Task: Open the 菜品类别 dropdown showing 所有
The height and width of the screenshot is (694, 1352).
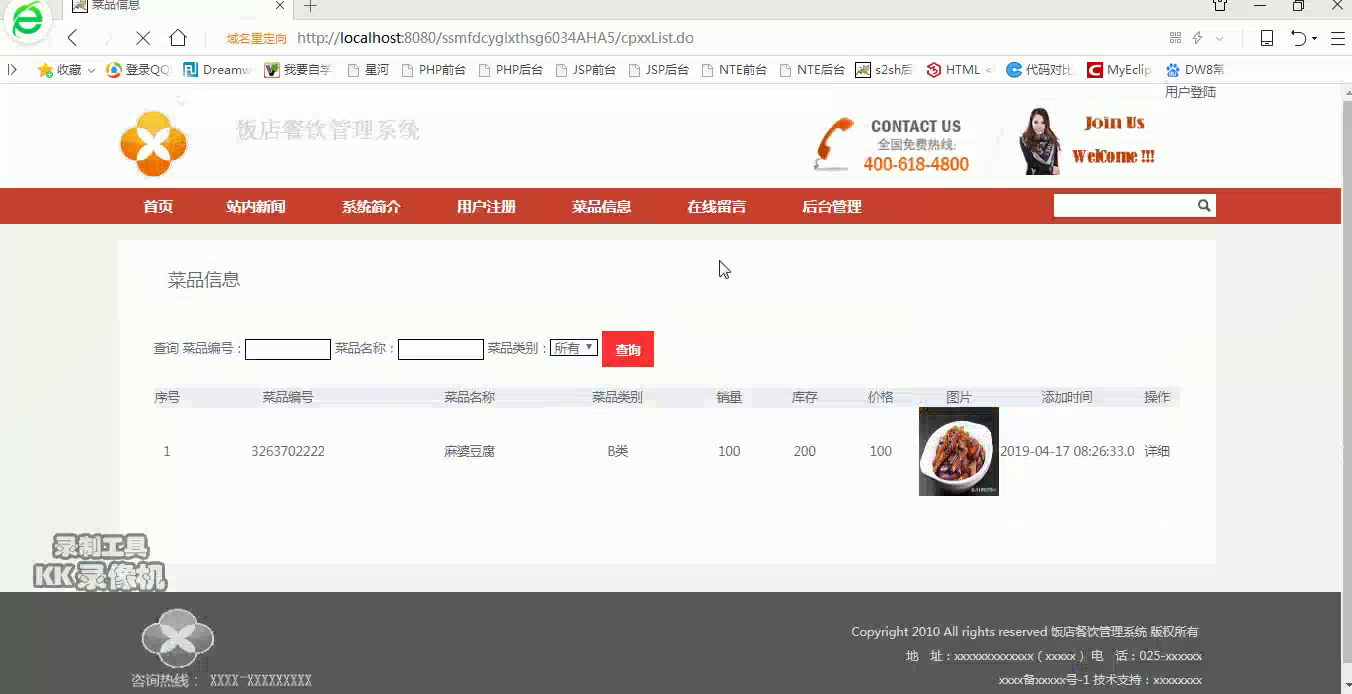Action: 574,348
